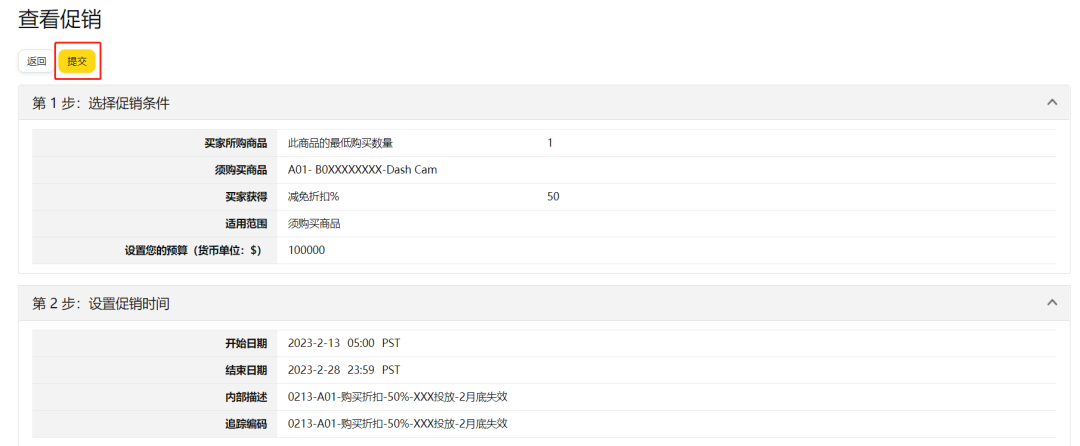Select the 内部描述 row's description text
Image resolution: width=1080 pixels, height=446 pixels.
(397, 397)
